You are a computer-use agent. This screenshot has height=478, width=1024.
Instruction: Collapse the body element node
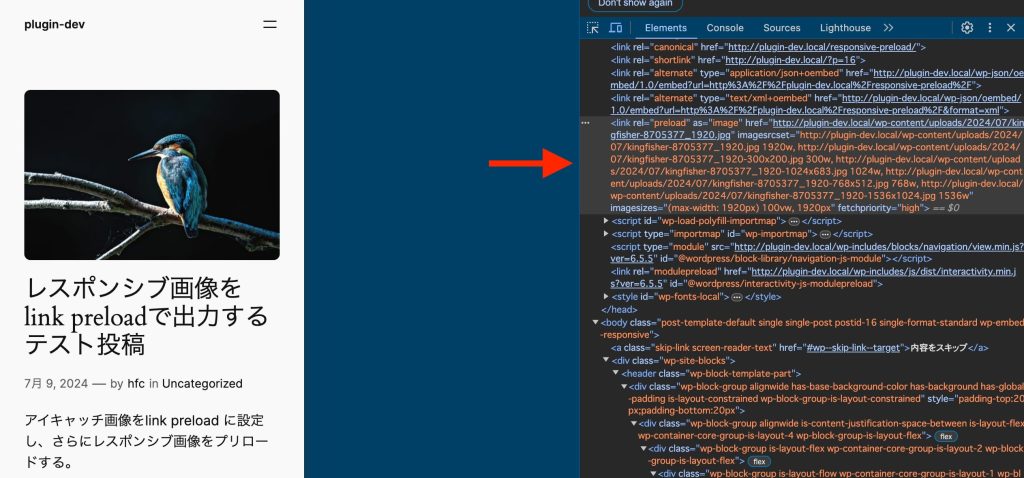(x=595, y=323)
